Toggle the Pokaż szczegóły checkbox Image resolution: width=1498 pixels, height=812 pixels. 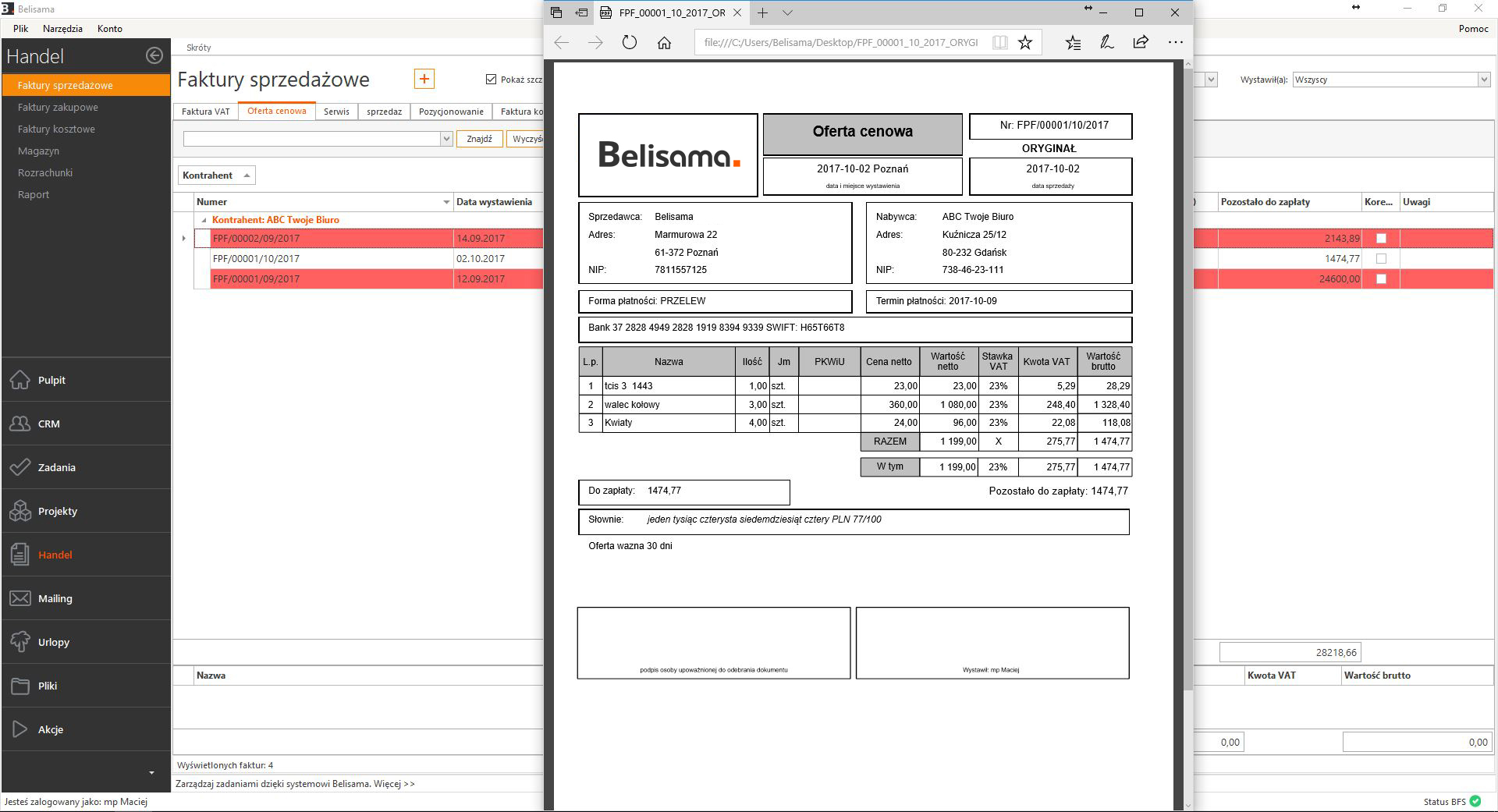pyautogui.click(x=491, y=80)
